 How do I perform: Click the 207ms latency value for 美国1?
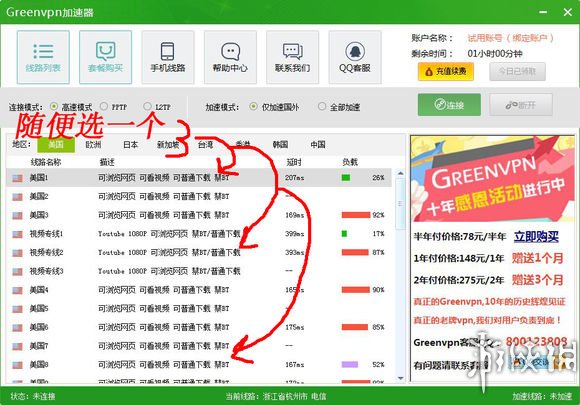294,178
